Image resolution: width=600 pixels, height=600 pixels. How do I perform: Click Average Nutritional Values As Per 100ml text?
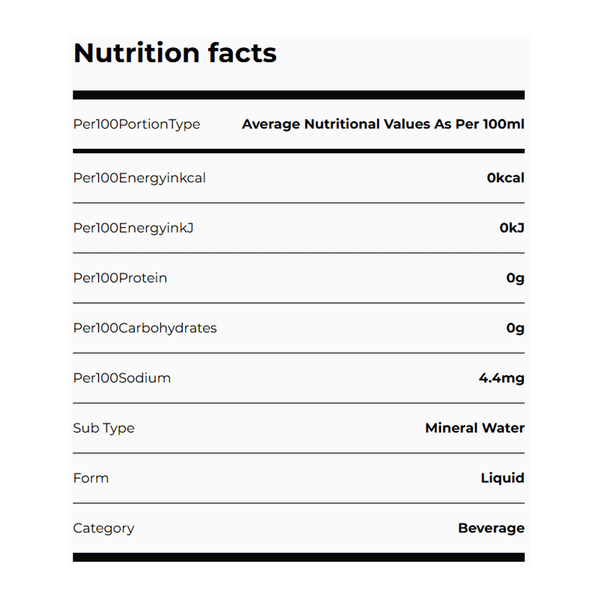(x=383, y=125)
